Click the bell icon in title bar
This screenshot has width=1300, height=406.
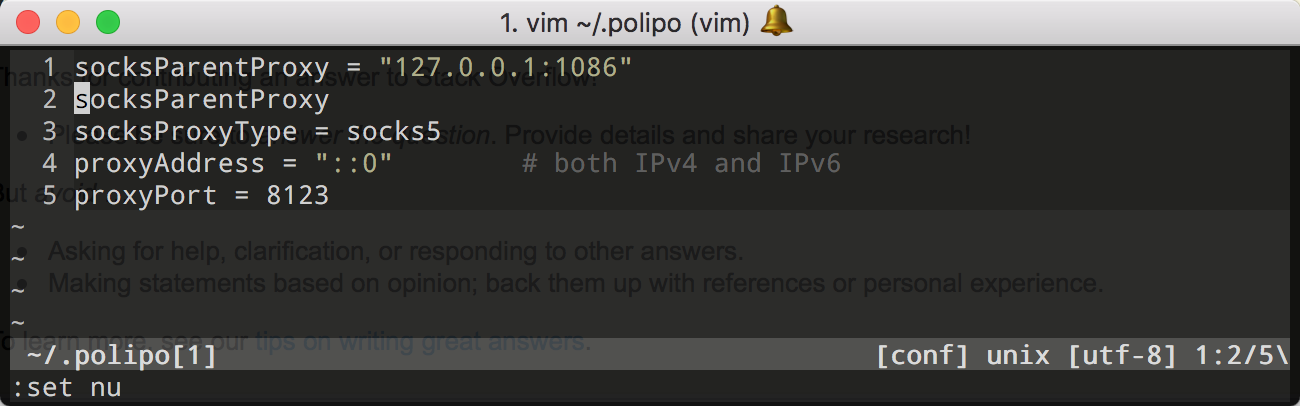[x=776, y=21]
